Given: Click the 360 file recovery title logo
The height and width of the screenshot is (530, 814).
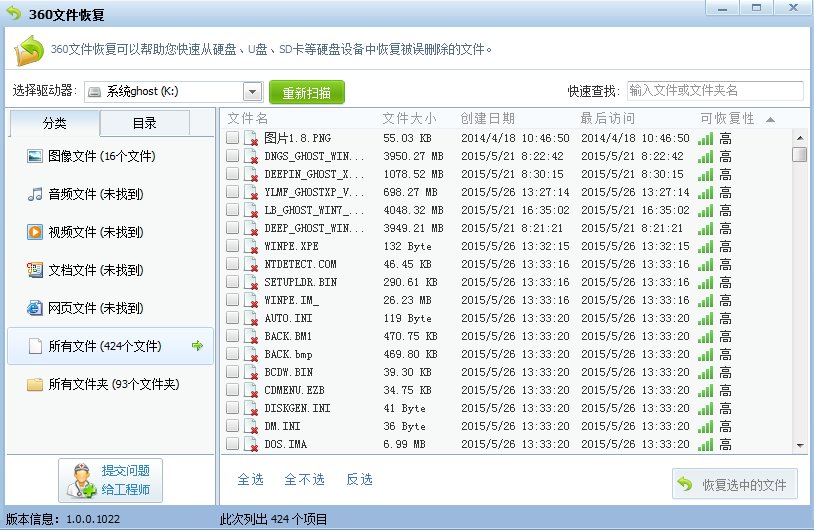Looking at the screenshot, I should pyautogui.click(x=13, y=13).
